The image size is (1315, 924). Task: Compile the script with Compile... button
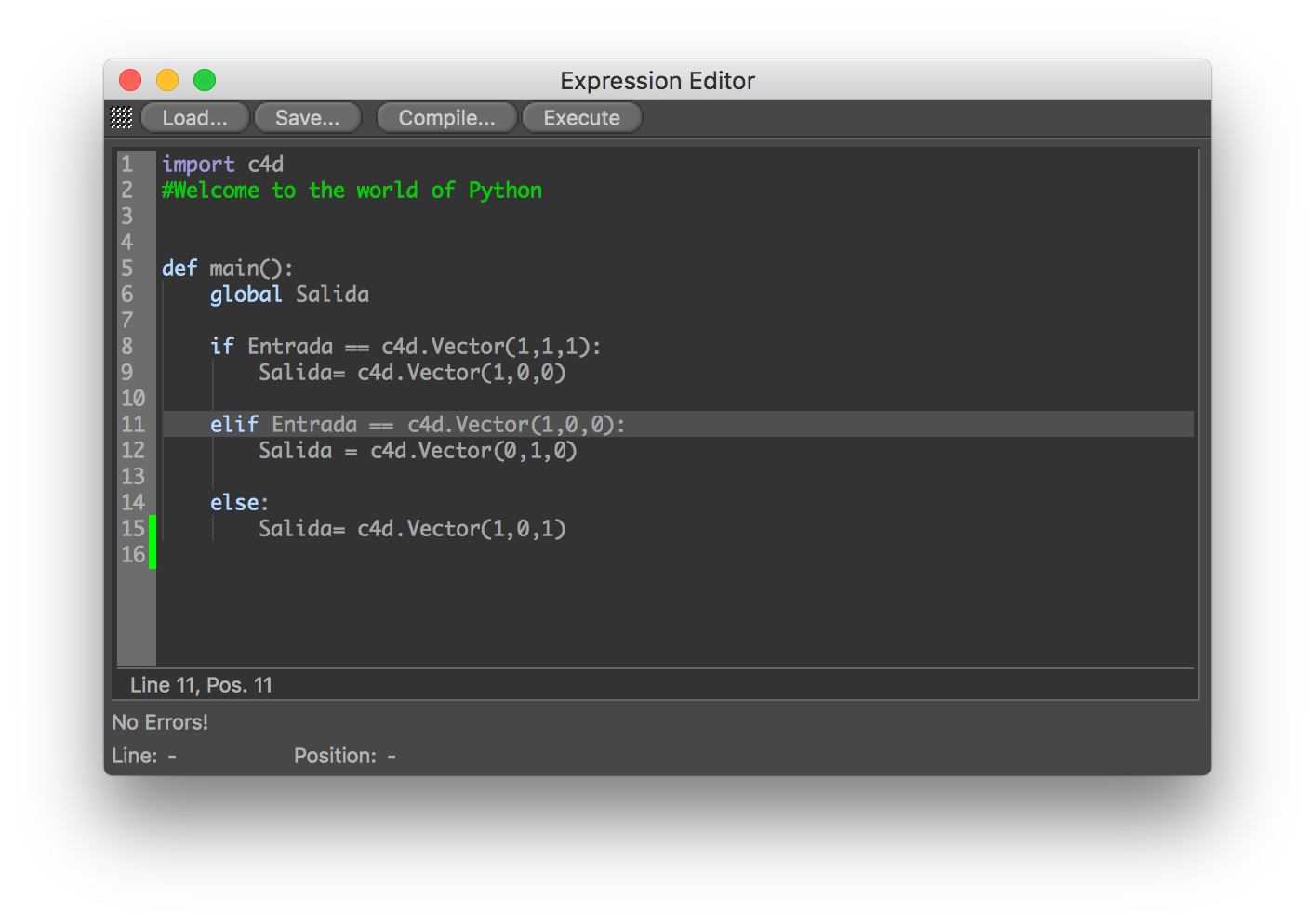pyautogui.click(x=446, y=118)
